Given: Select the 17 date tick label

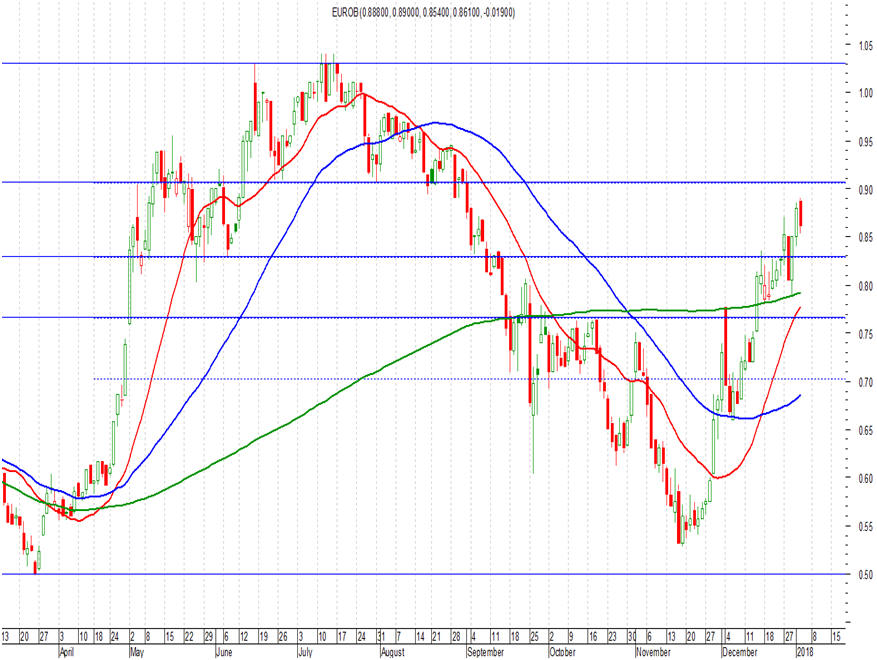Looking at the screenshot, I should click(342, 637).
